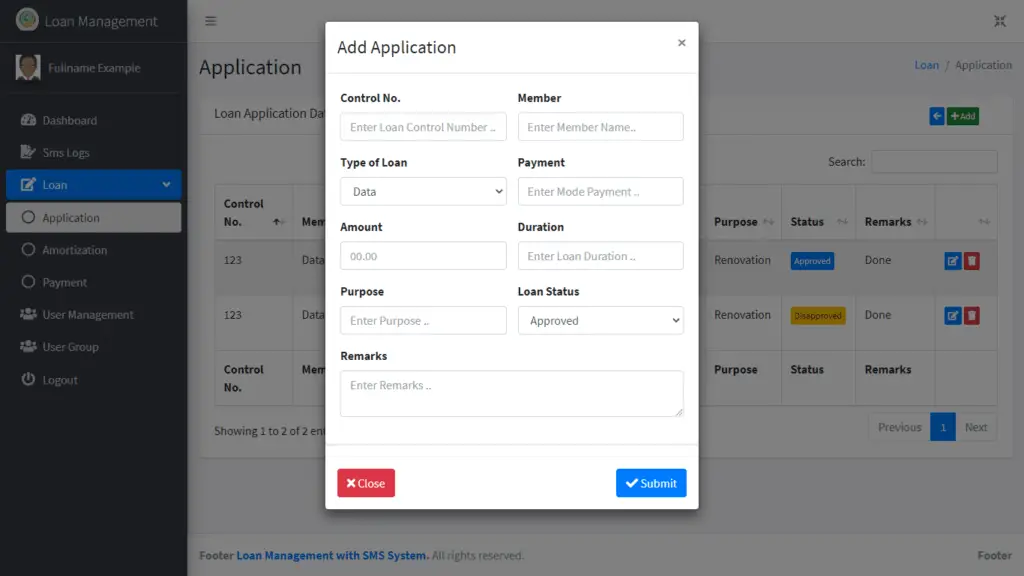
Task: Click the fullscreen expand icon top right
Action: coord(999,20)
